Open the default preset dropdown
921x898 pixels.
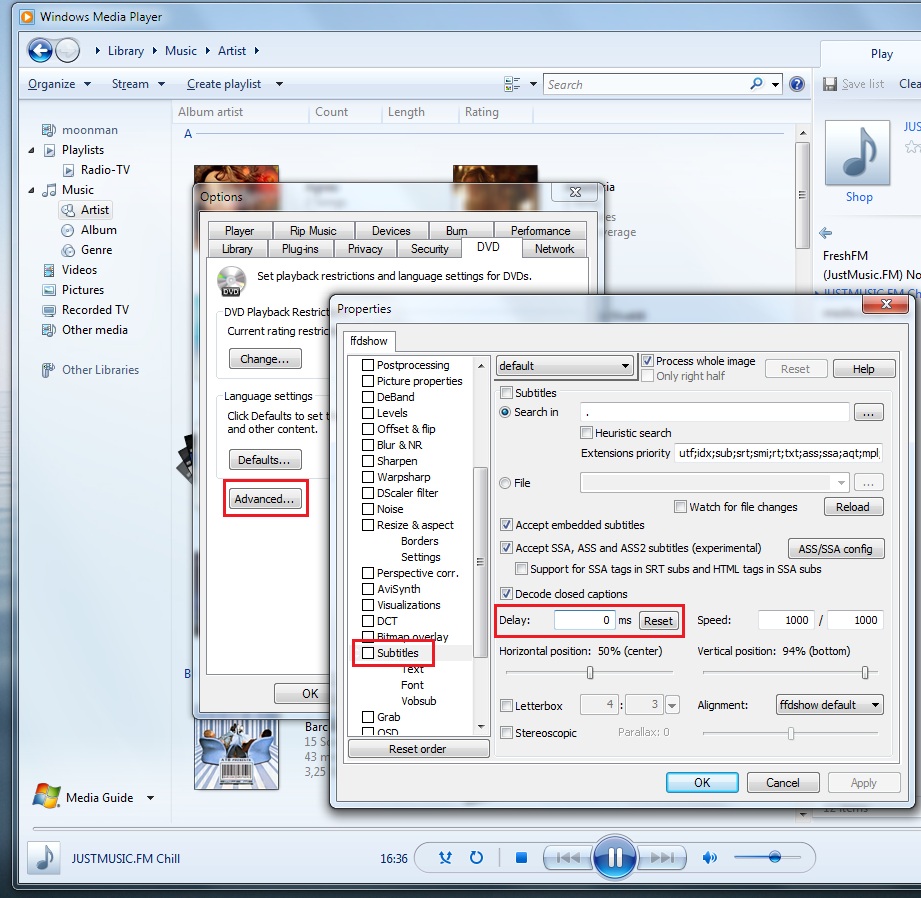[x=565, y=366]
